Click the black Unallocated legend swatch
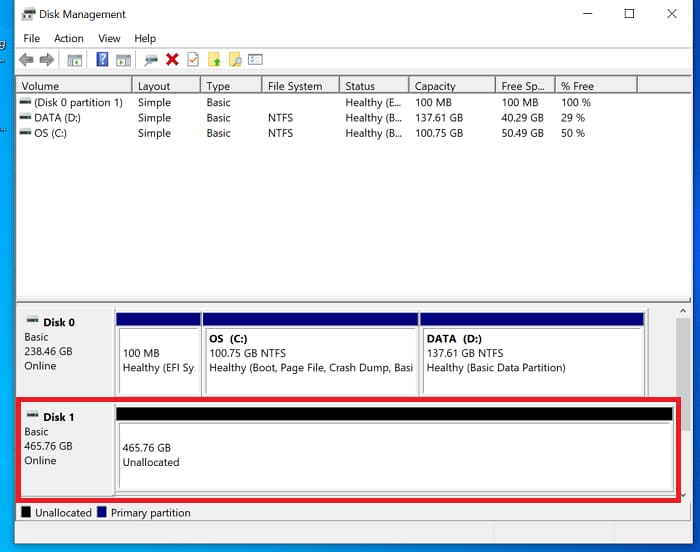The image size is (700, 552). (26, 513)
